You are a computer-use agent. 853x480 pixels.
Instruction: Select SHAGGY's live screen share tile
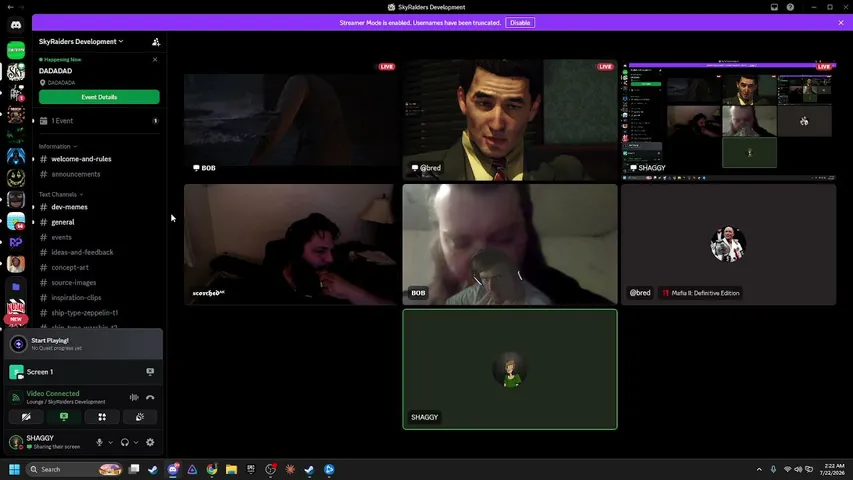point(728,120)
